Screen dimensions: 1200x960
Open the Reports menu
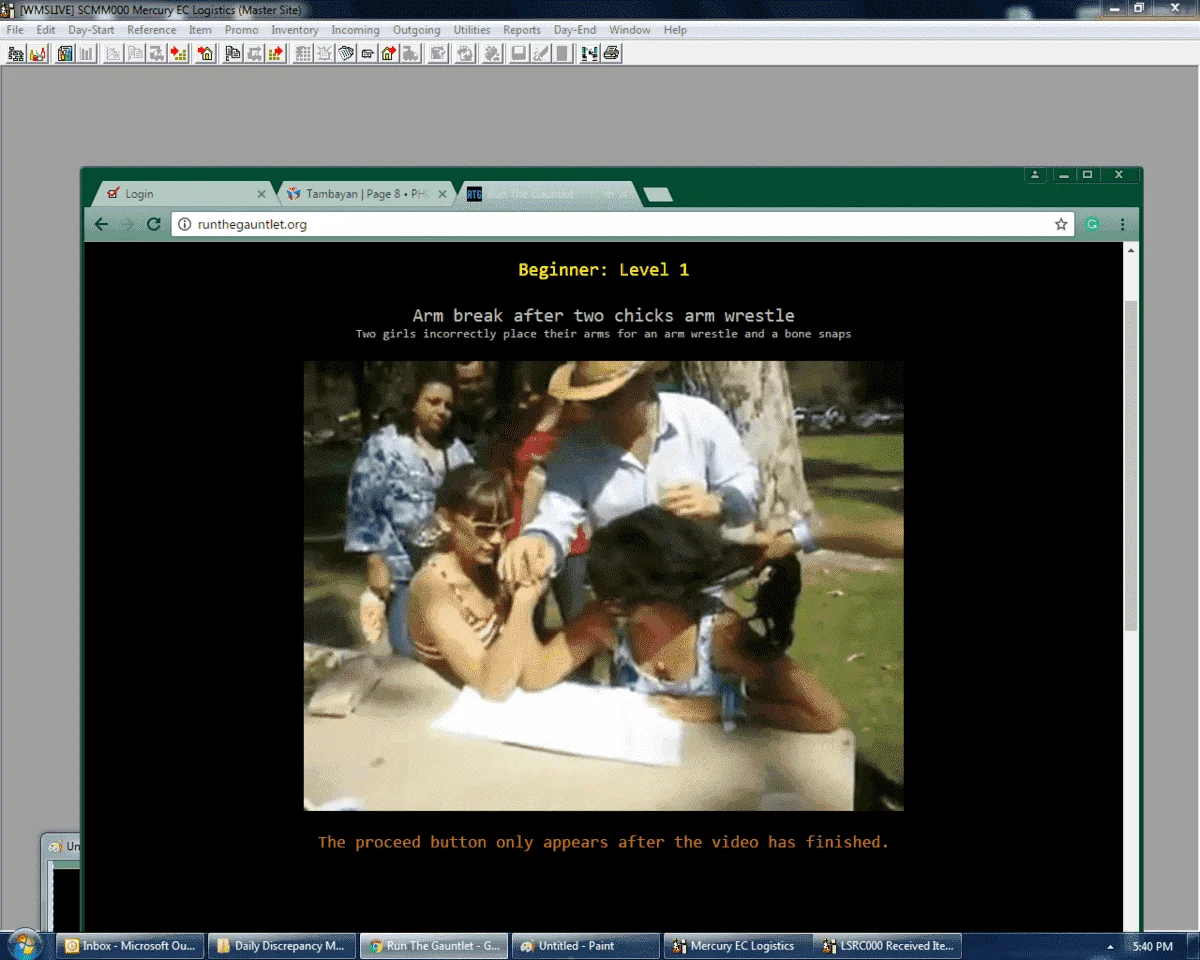pos(522,30)
